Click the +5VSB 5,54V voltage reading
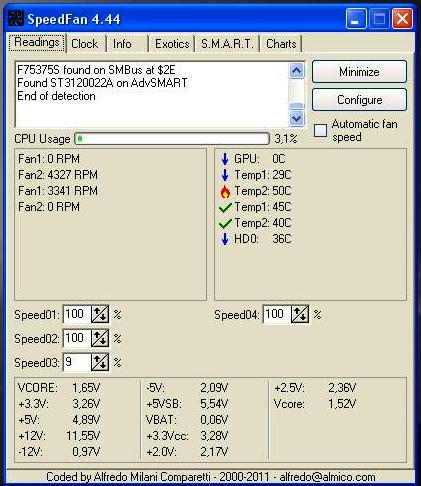421x486 pixels. 187,404
